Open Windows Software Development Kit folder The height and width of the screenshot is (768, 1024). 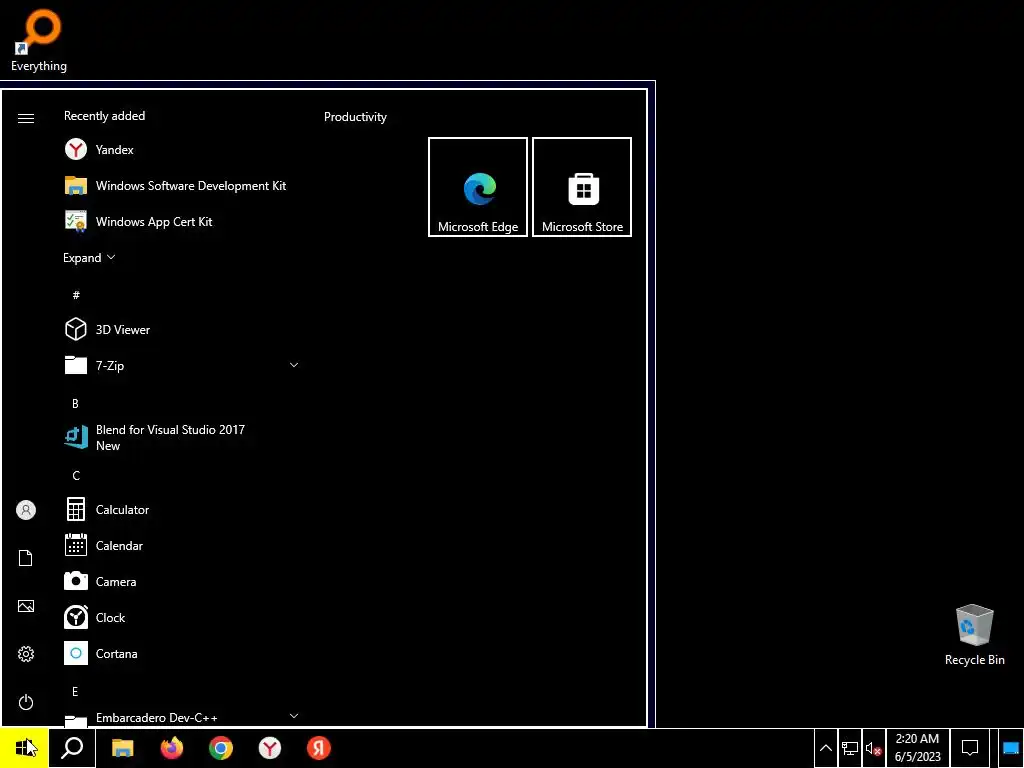click(182, 185)
